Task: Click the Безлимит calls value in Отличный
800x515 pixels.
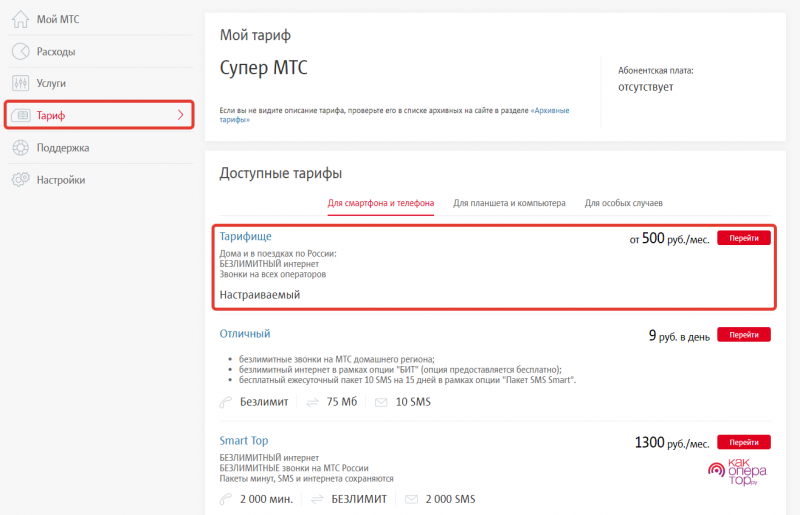Action: tap(264, 402)
